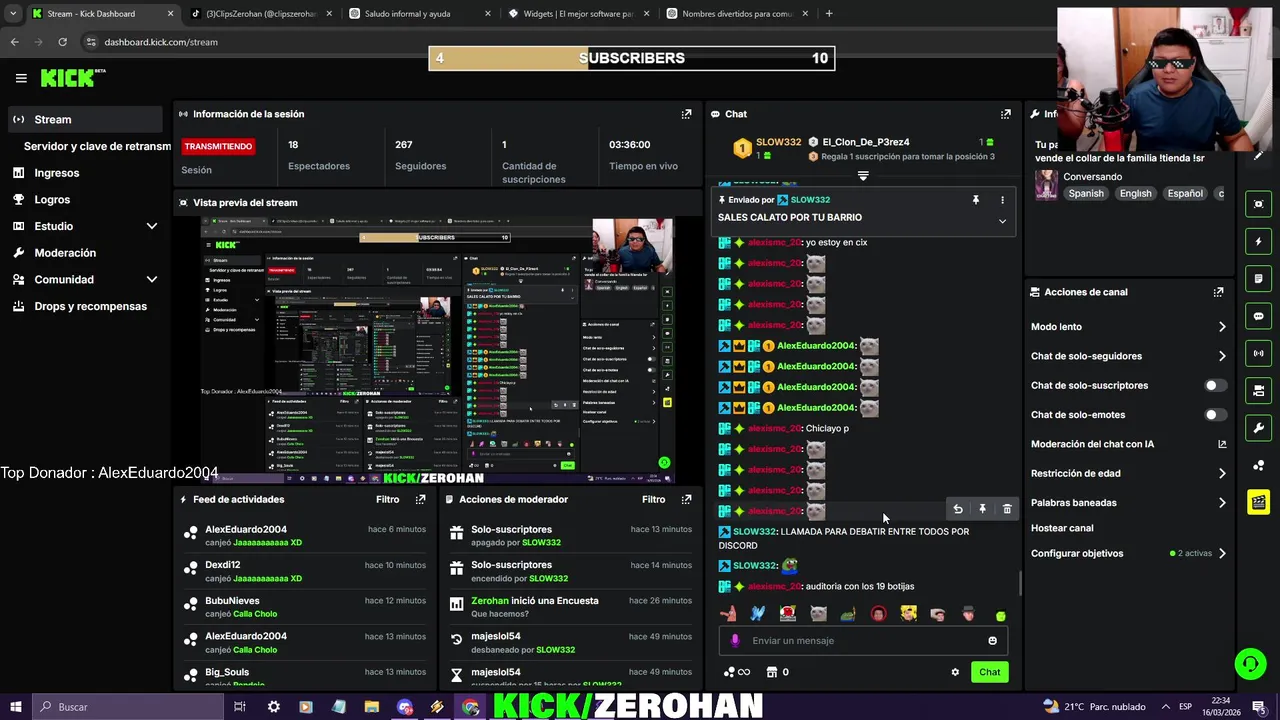1280x720 pixels.
Task: Click the notes page icon in right sidebar
Action: click(x=1258, y=278)
